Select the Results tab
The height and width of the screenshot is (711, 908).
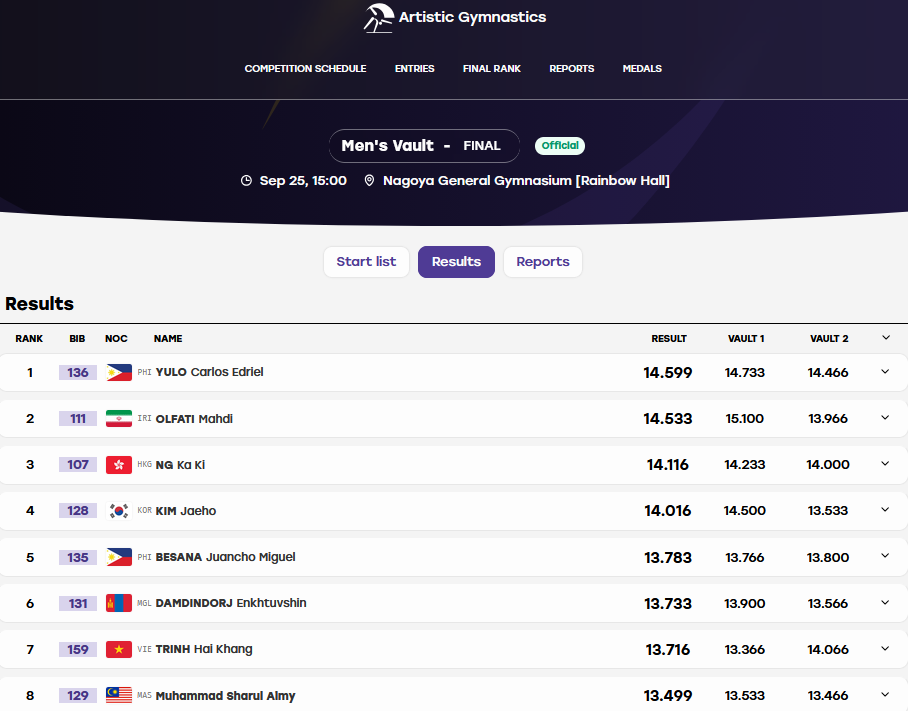point(456,262)
